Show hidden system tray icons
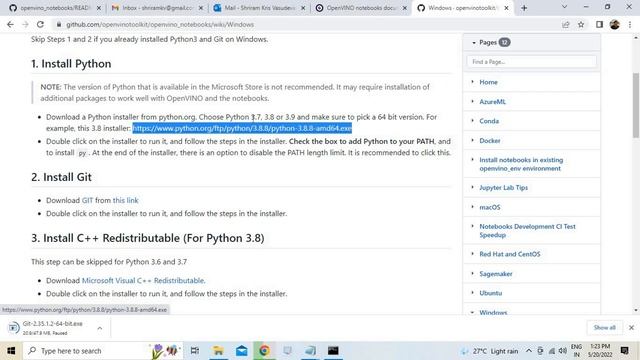The width and height of the screenshot is (640, 360). point(529,351)
